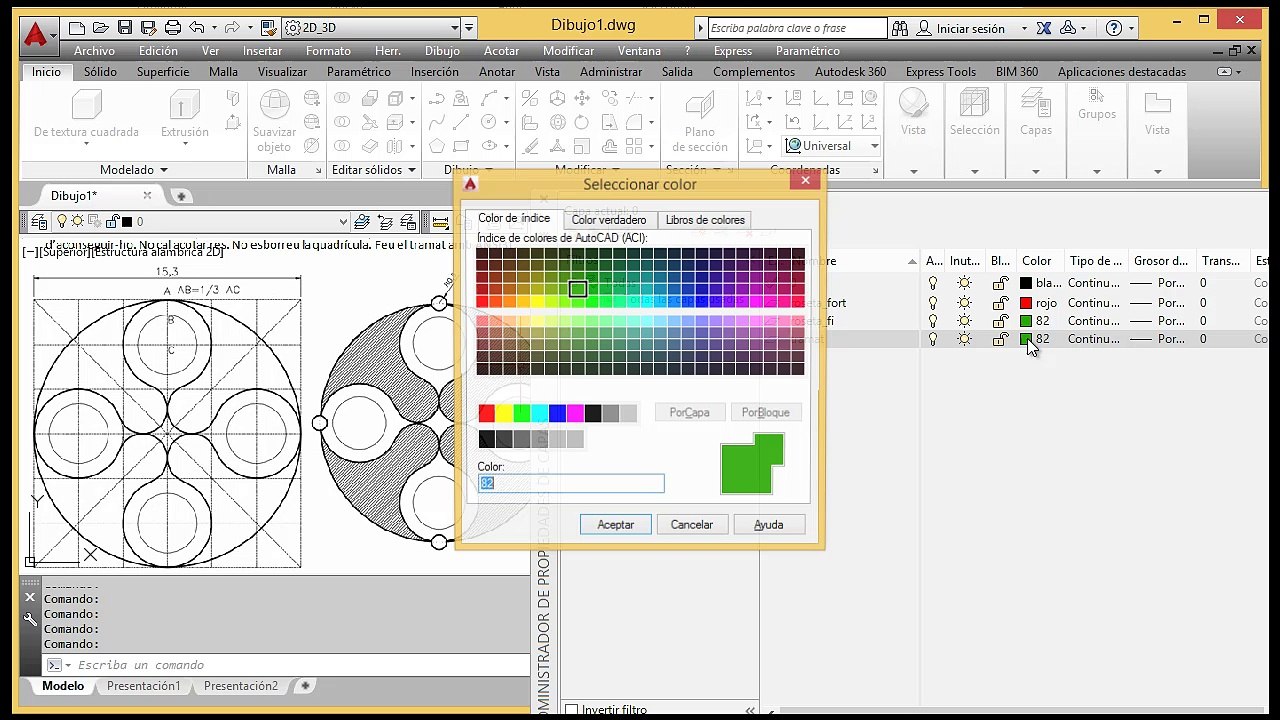Toggle the lock on the highlighted layer row

[1000, 339]
